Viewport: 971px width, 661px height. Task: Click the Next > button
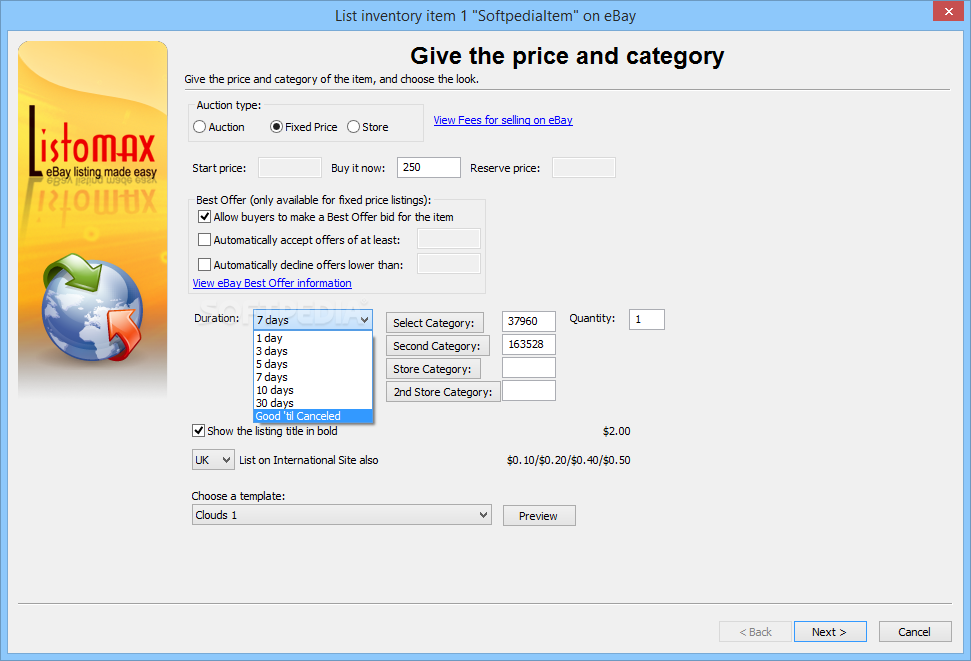pos(830,632)
